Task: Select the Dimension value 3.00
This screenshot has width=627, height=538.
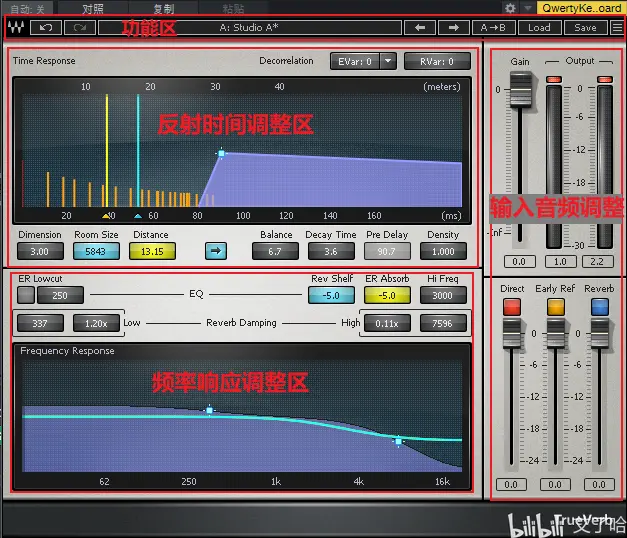Action: coord(40,252)
